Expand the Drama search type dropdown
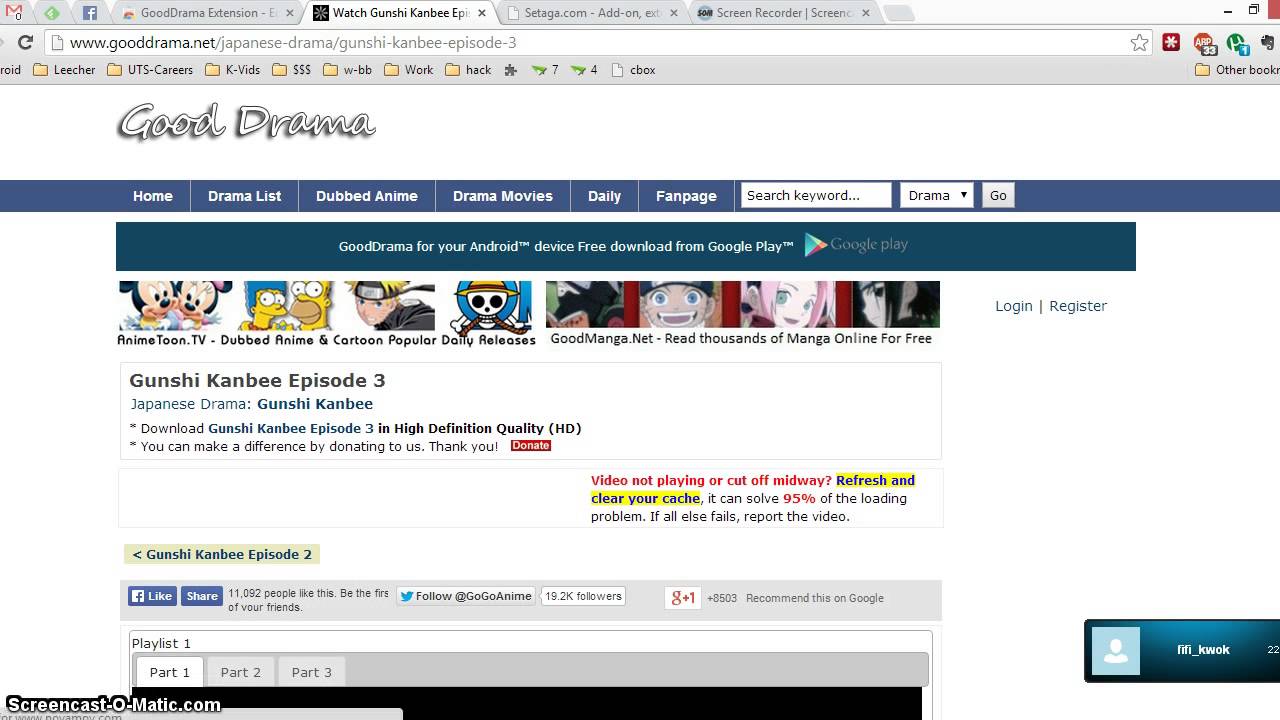Viewport: 1280px width, 720px height. point(937,195)
